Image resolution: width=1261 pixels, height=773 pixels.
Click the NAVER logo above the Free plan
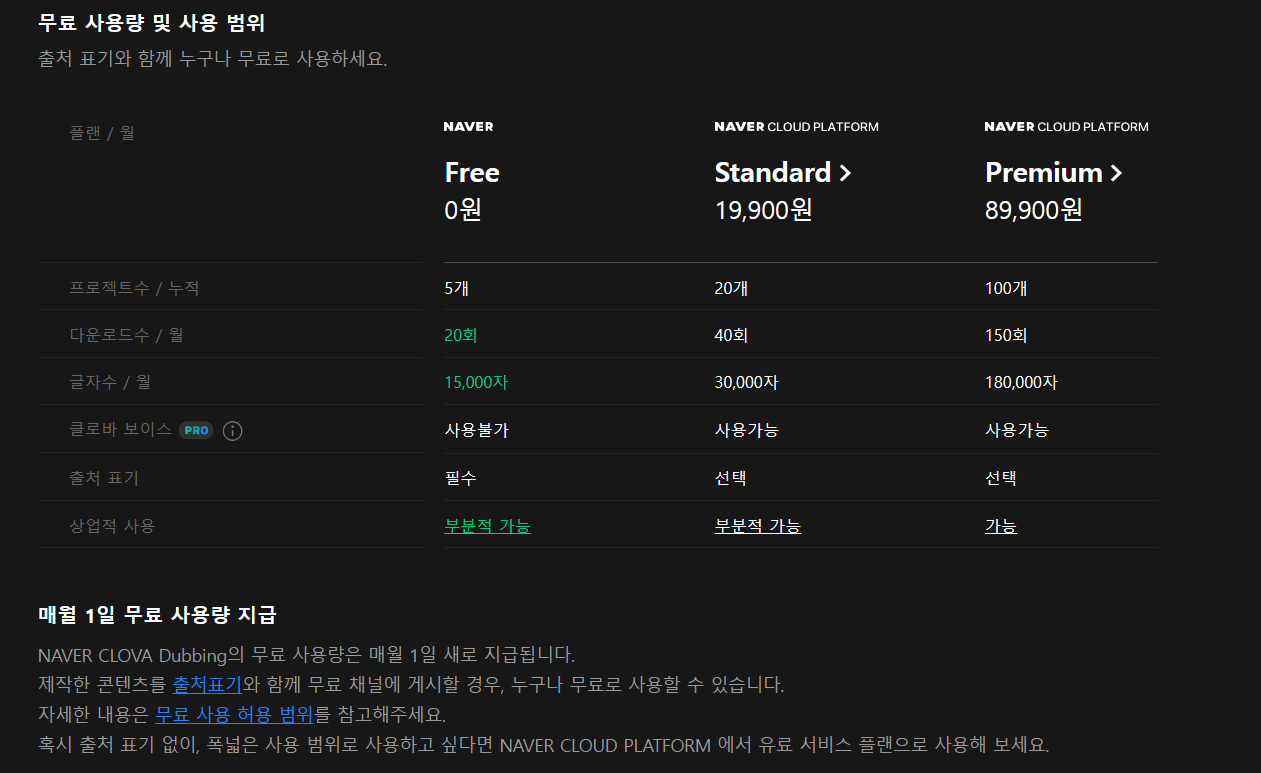point(467,126)
